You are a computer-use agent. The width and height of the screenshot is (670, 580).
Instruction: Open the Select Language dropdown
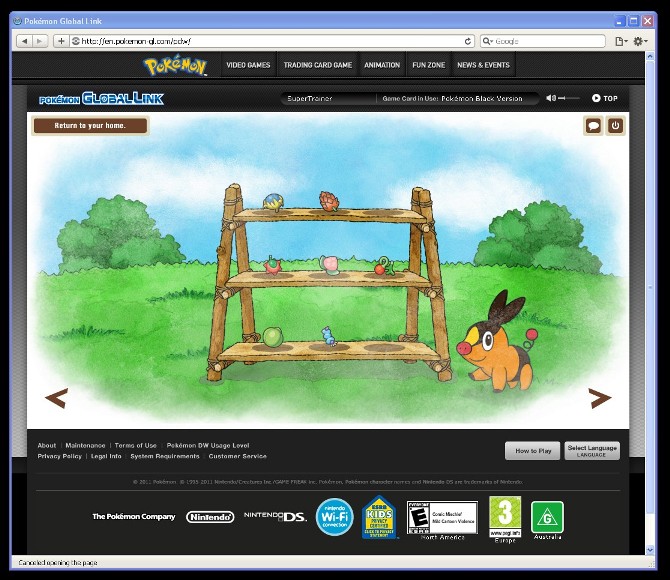tap(592, 451)
